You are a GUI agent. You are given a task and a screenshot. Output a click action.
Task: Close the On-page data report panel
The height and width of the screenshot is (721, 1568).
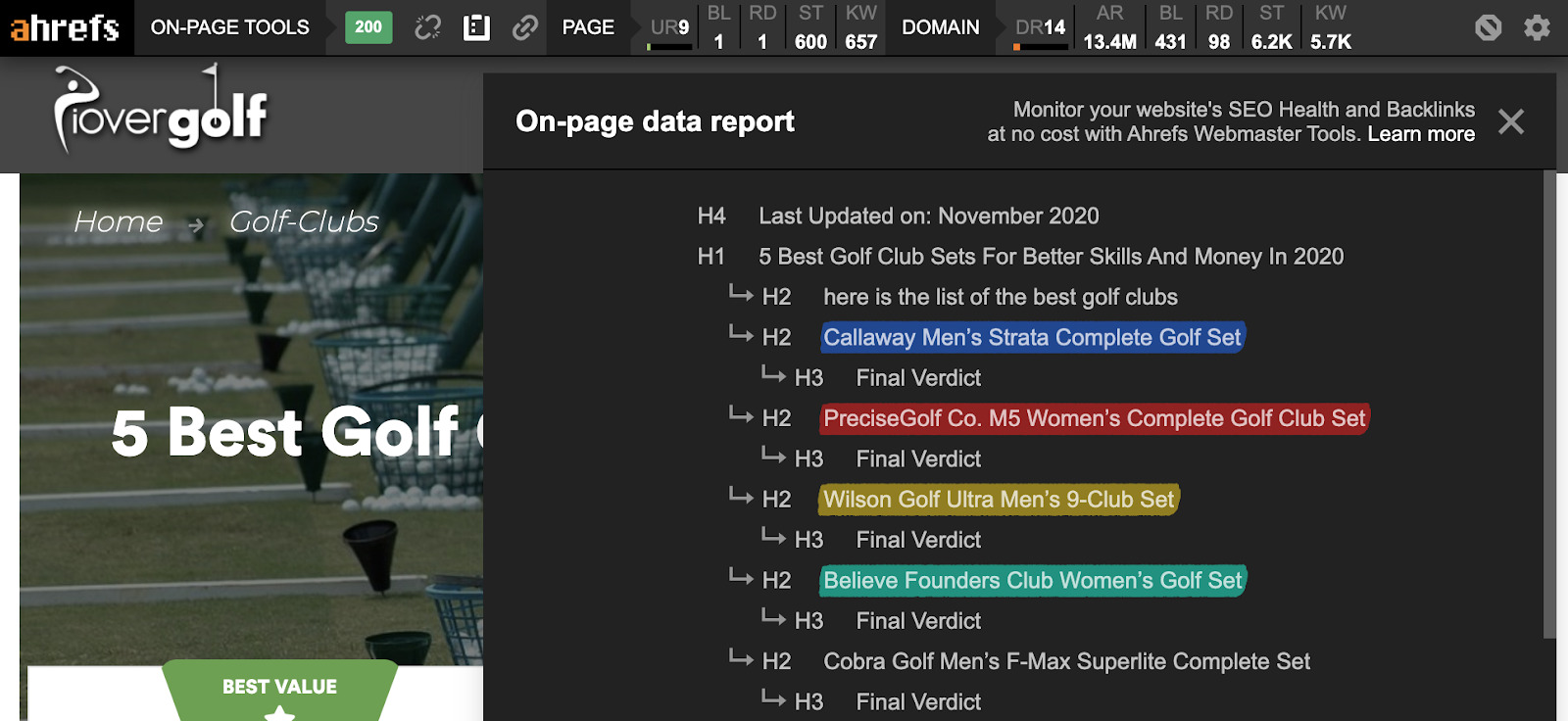tap(1511, 121)
